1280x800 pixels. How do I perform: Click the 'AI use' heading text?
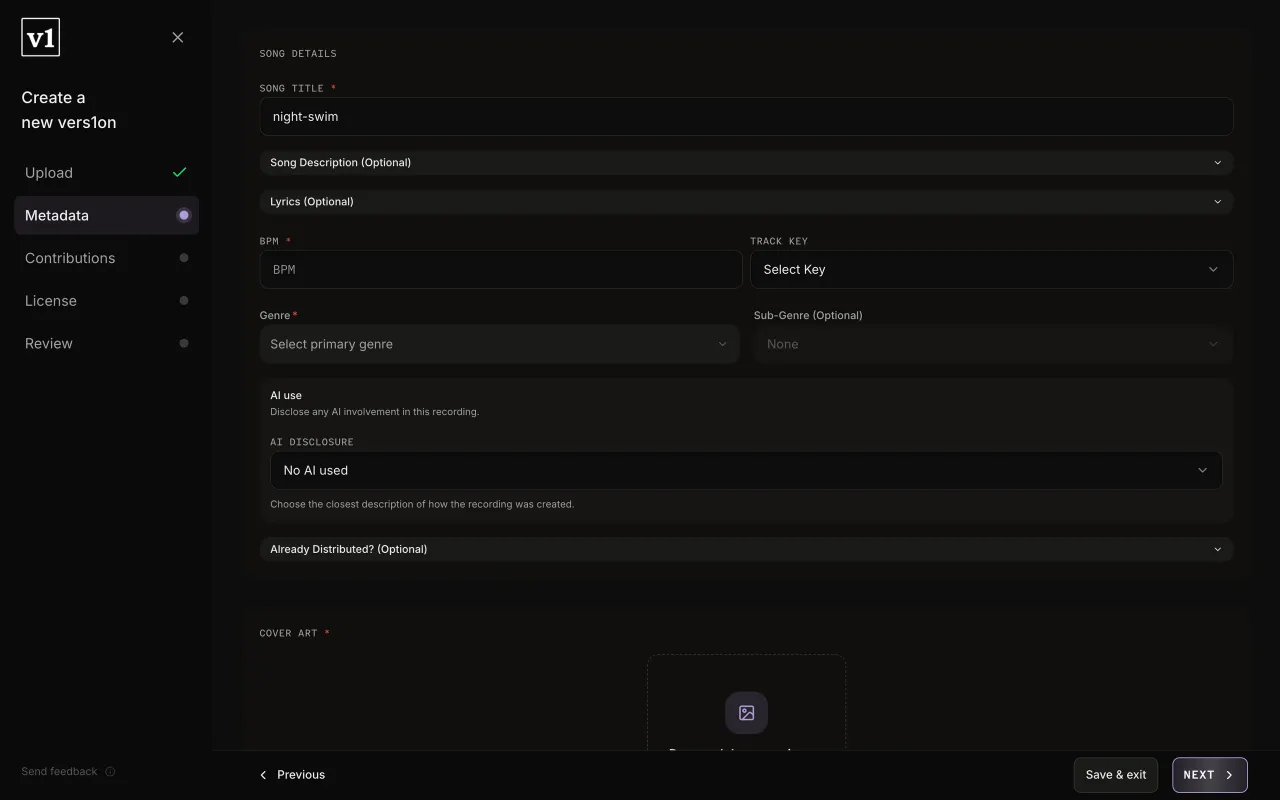tap(286, 395)
